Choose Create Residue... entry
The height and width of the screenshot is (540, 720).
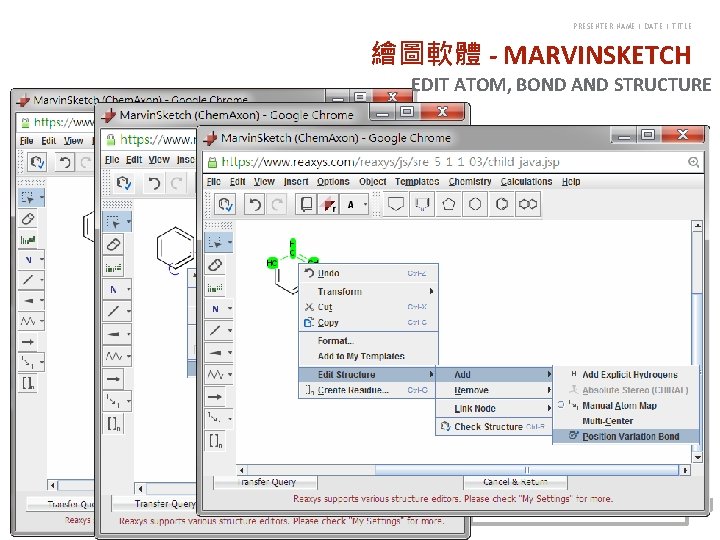[368, 390]
